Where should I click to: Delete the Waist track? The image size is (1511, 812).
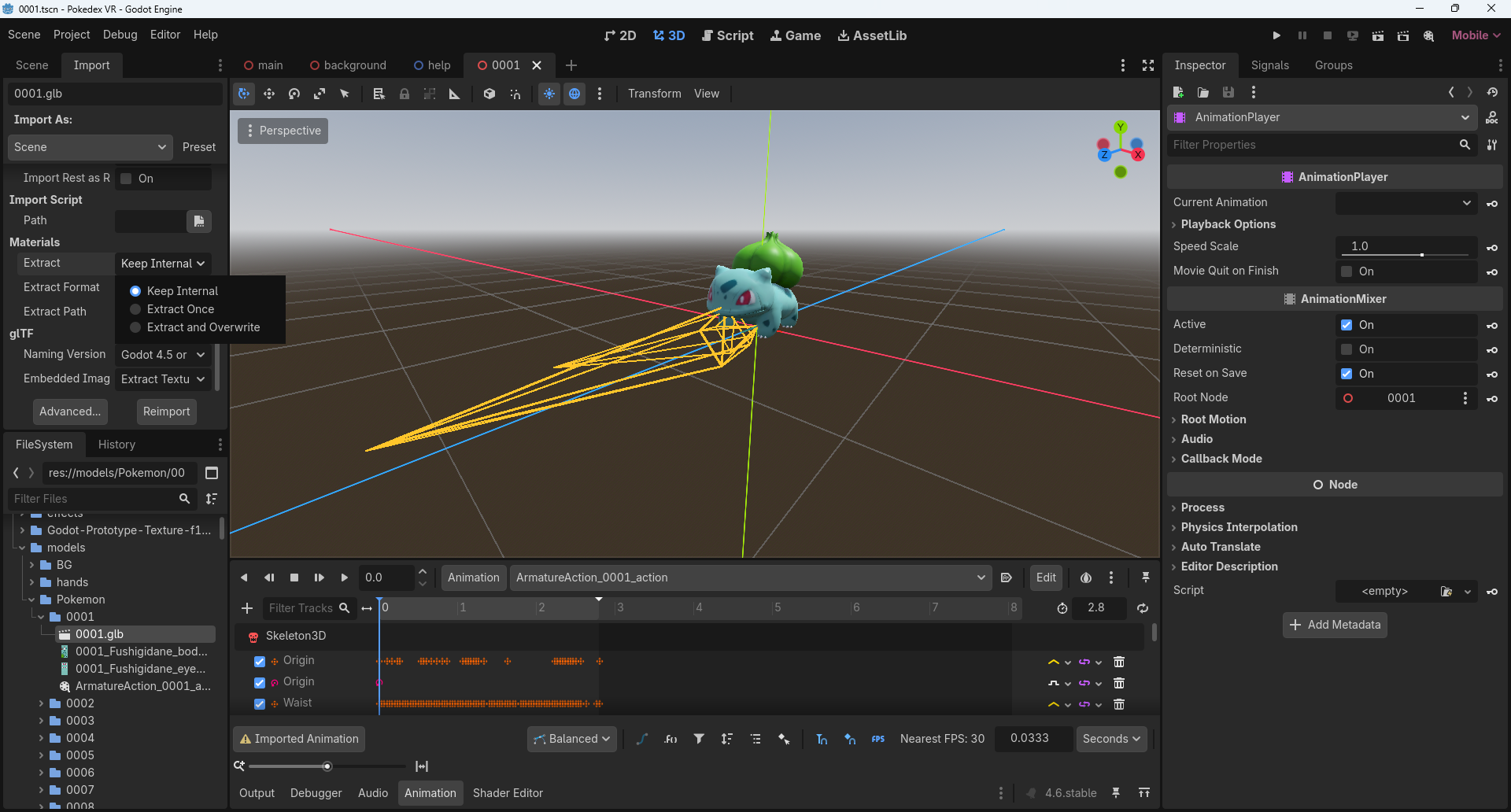tap(1119, 704)
